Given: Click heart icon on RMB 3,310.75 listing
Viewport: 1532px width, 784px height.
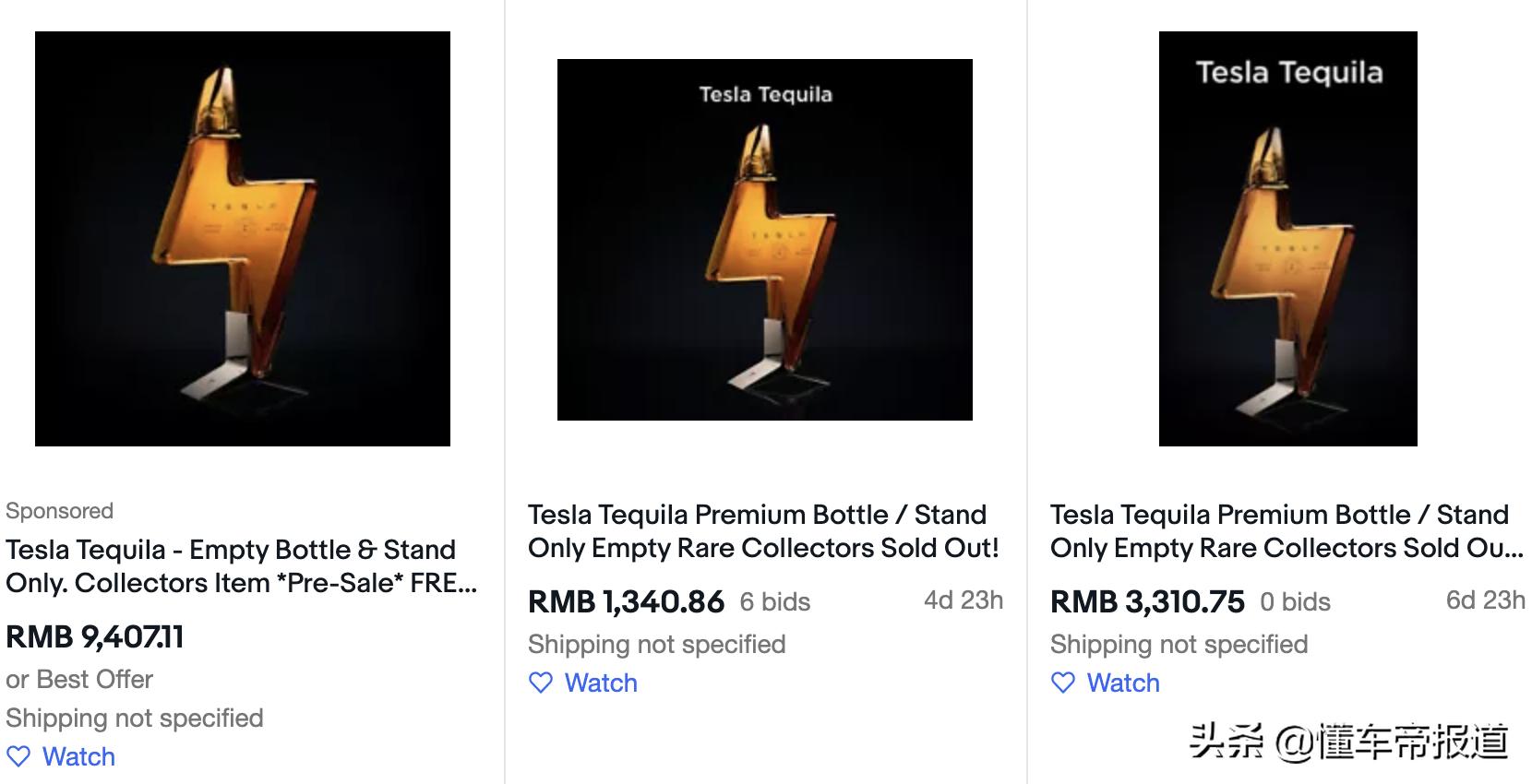Looking at the screenshot, I should click(x=1063, y=683).
